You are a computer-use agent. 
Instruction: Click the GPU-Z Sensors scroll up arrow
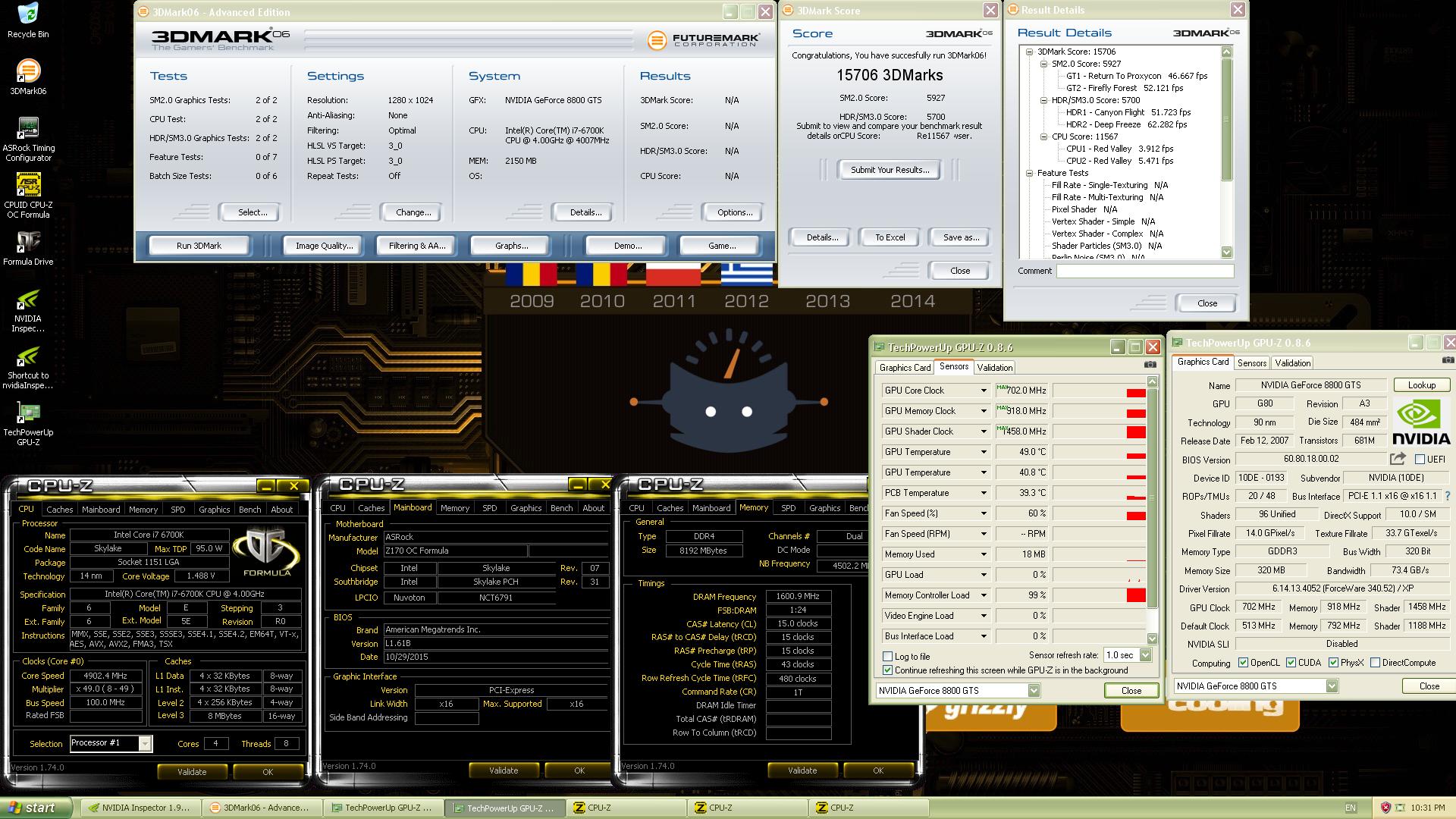1152,382
